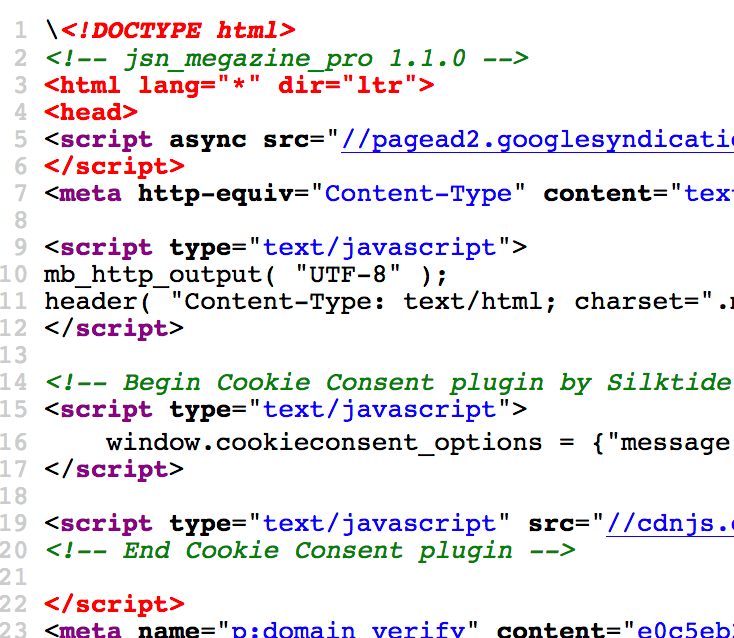Click closing script tag on line 17
The height and width of the screenshot is (638, 734).
click(x=114, y=469)
